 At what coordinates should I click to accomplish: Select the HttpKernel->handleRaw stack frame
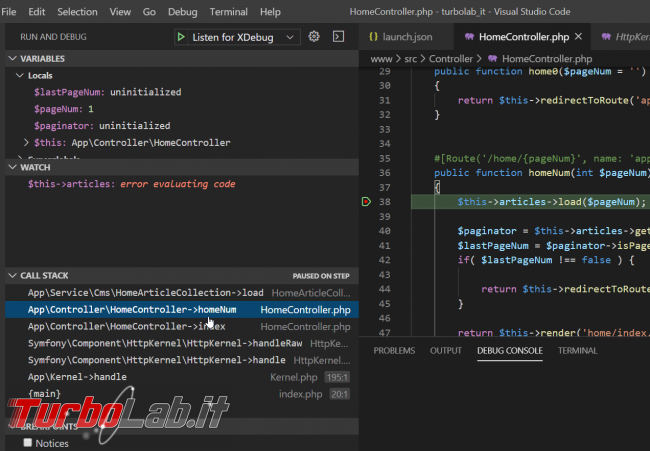click(x=182, y=343)
